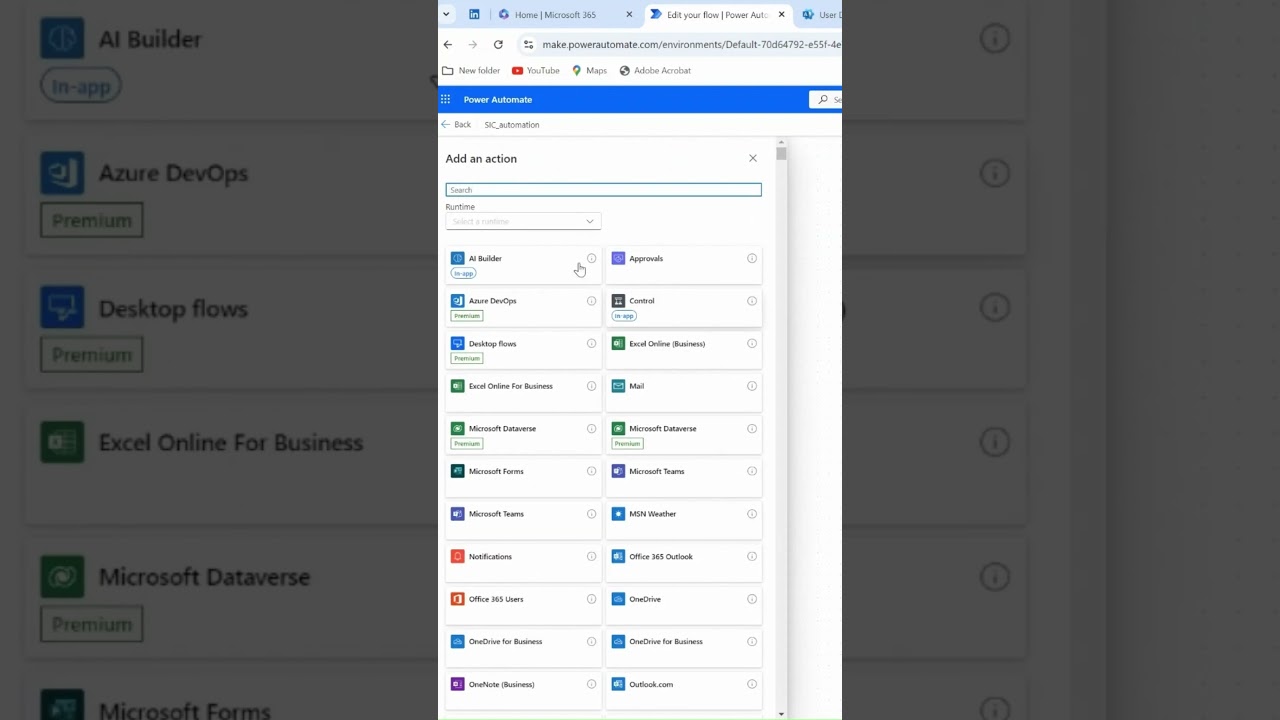Select the Notifications connector icon
Image resolution: width=1280 pixels, height=720 pixels.
[x=457, y=556]
